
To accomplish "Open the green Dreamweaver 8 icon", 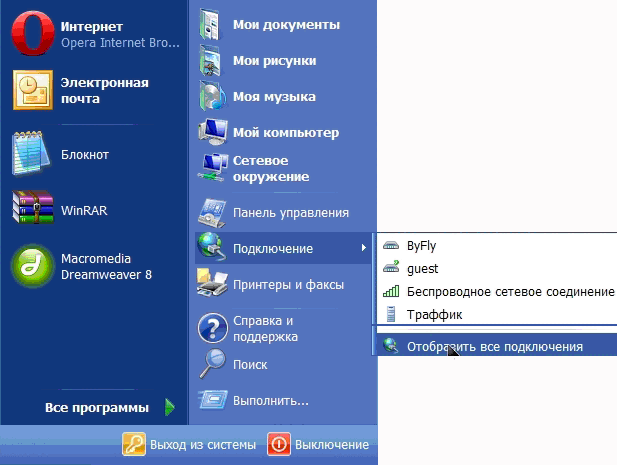I will 33,266.
